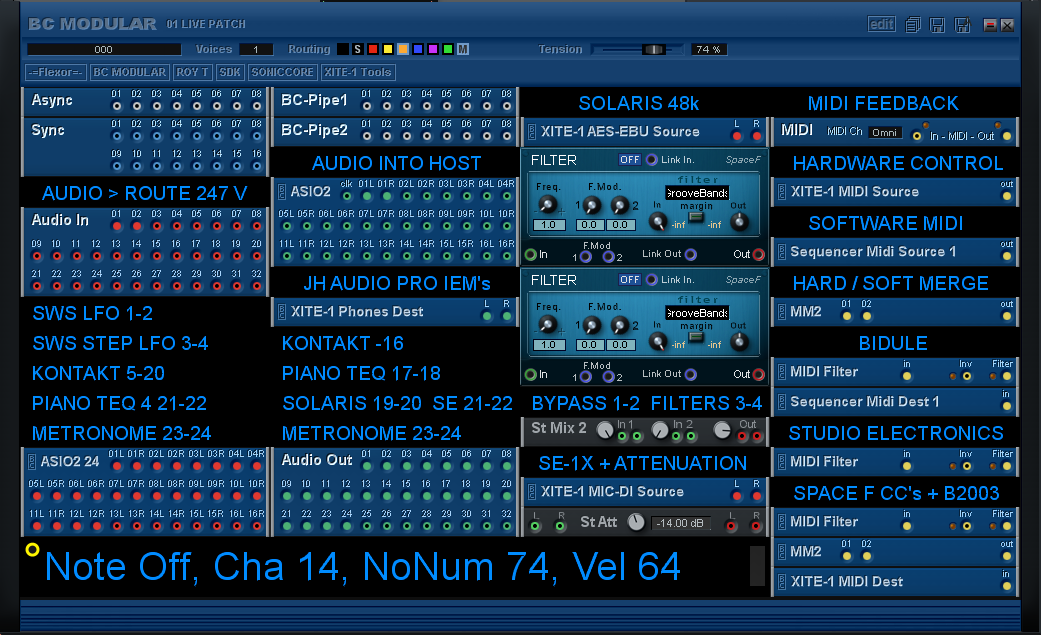Image resolution: width=1041 pixels, height=635 pixels.
Task: Click the JH AUDIO PRO IEM's label
Action: [x=397, y=284]
